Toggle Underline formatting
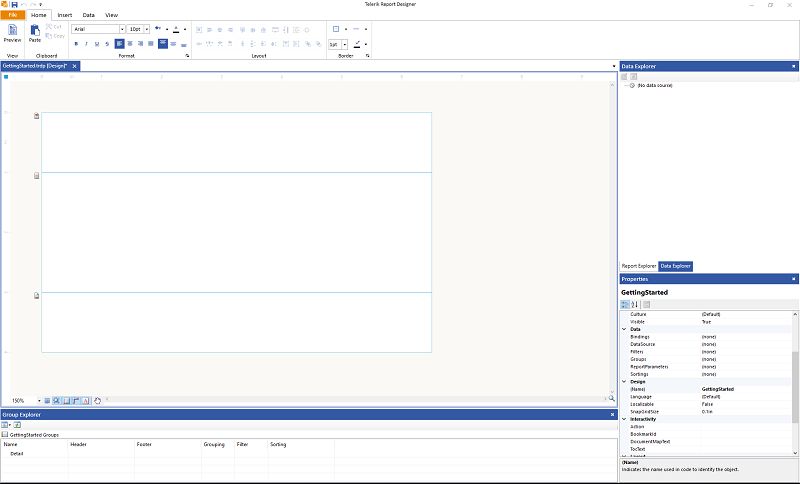 coord(96,44)
